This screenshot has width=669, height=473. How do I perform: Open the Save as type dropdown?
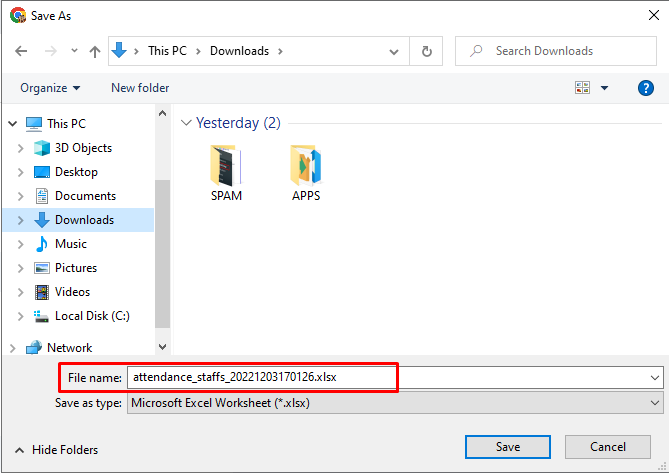click(x=395, y=403)
